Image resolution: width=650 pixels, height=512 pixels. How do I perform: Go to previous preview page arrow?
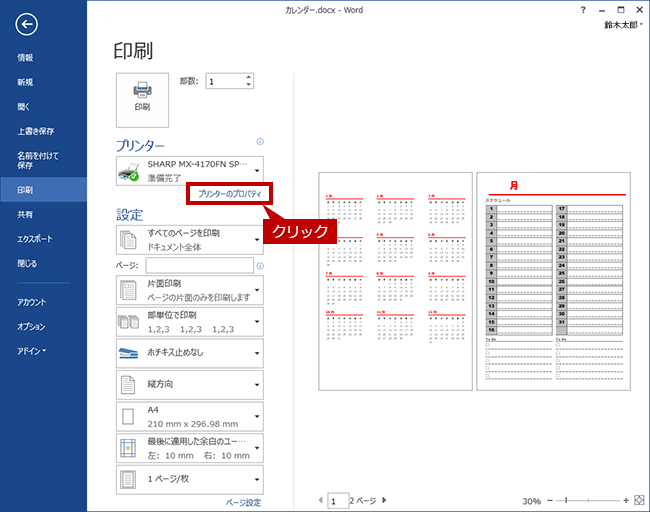(321, 500)
